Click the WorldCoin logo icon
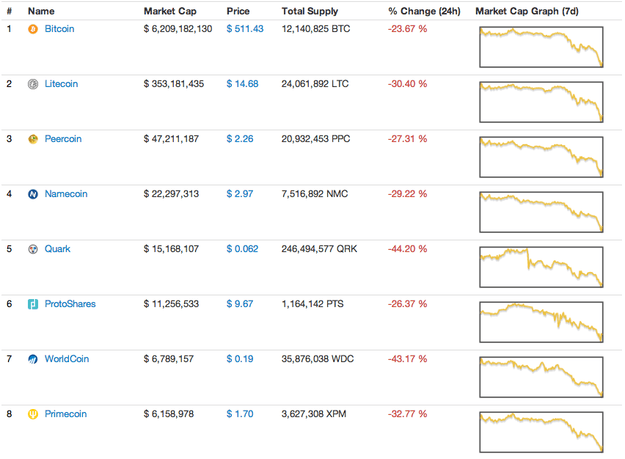 [33, 359]
